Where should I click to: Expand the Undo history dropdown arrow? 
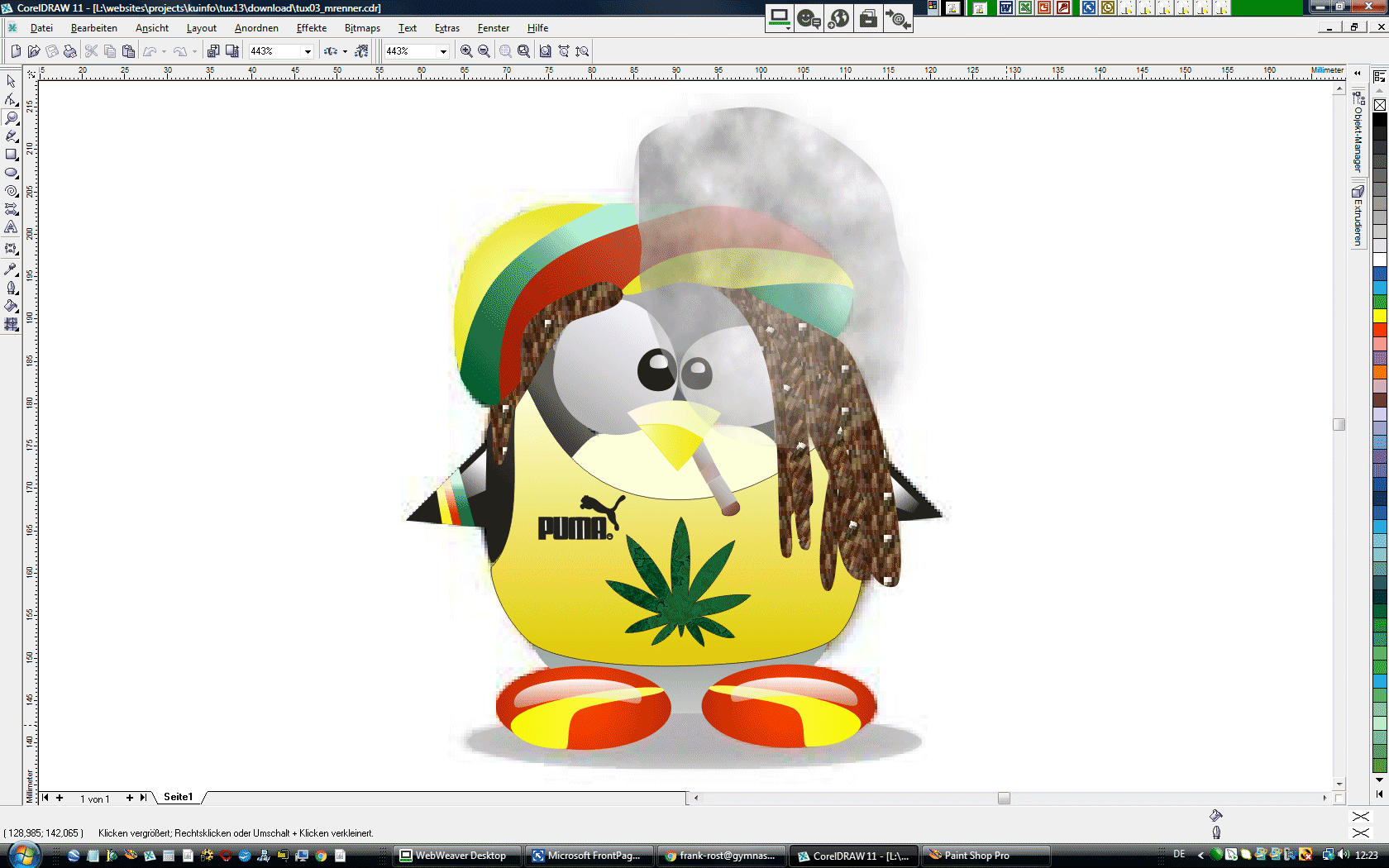point(164,51)
